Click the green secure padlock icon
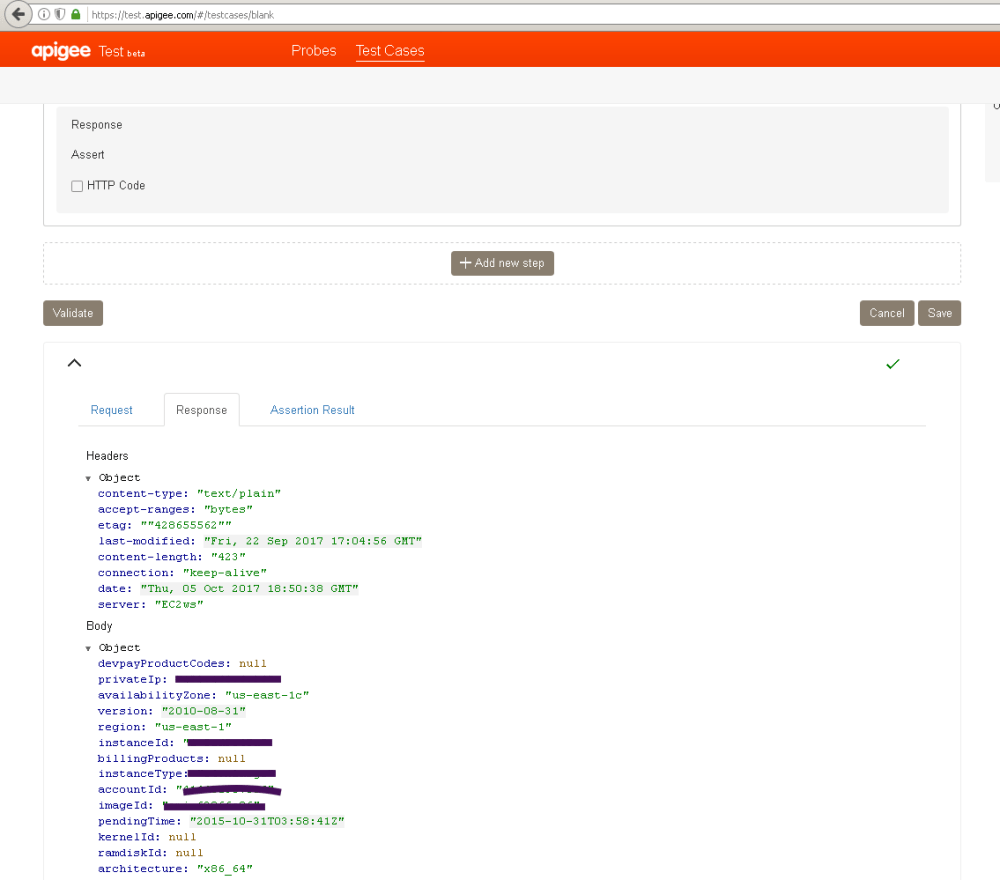 tap(76, 15)
